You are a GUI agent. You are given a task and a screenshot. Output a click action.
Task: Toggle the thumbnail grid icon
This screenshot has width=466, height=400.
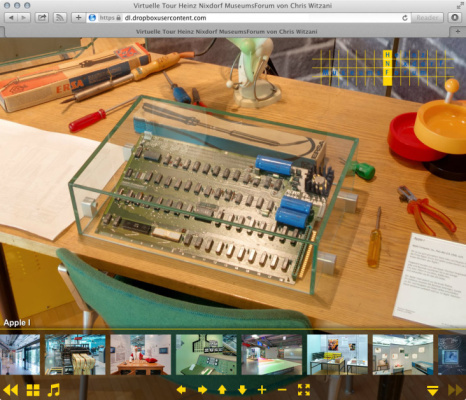[33, 390]
